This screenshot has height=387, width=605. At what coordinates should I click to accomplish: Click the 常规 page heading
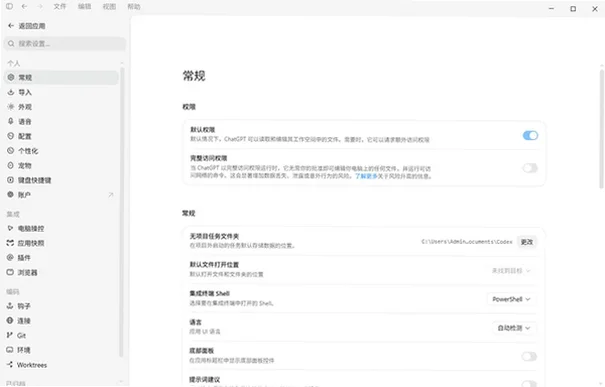tap(194, 76)
